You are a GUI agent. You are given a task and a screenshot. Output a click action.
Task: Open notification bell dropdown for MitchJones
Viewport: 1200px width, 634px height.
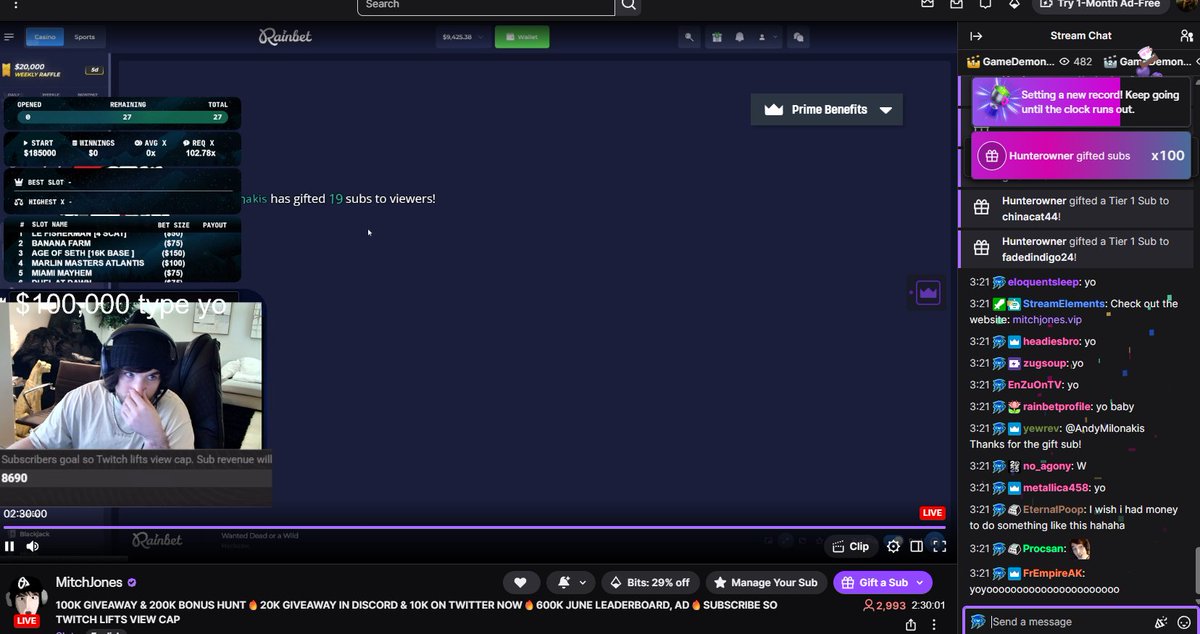pos(572,582)
